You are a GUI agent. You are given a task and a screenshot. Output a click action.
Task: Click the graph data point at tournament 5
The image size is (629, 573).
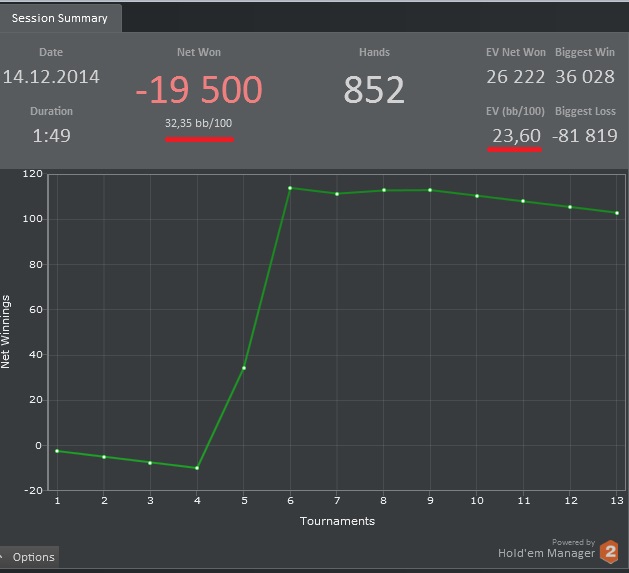(x=244, y=368)
